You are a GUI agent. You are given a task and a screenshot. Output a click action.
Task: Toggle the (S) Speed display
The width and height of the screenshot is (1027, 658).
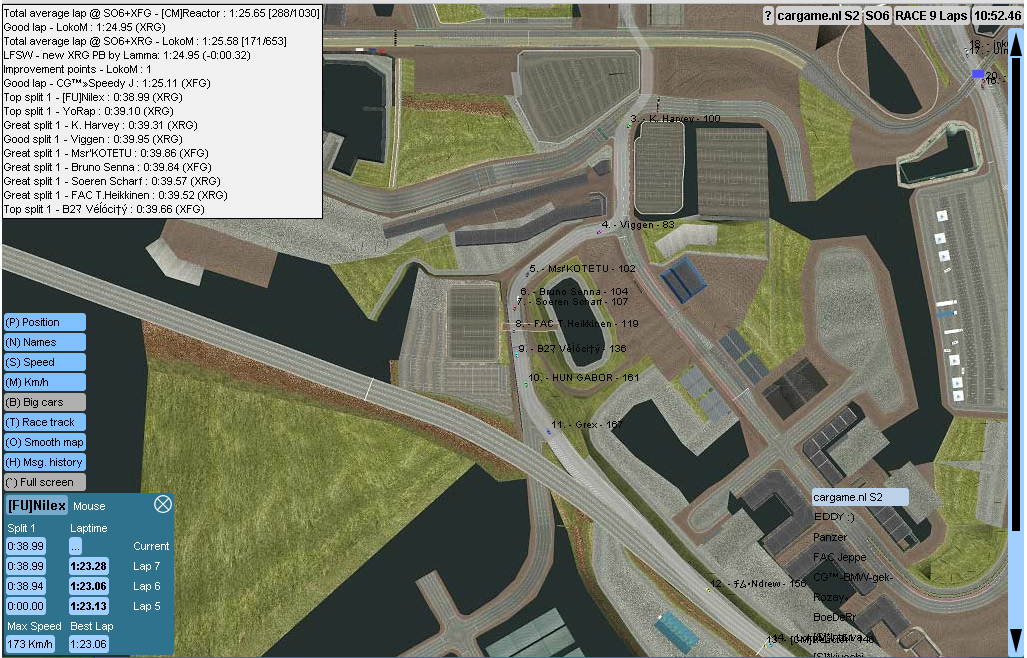(45, 362)
